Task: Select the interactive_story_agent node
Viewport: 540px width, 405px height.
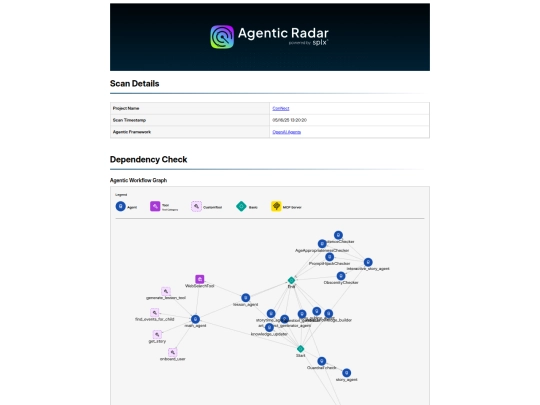Action: 368,262
